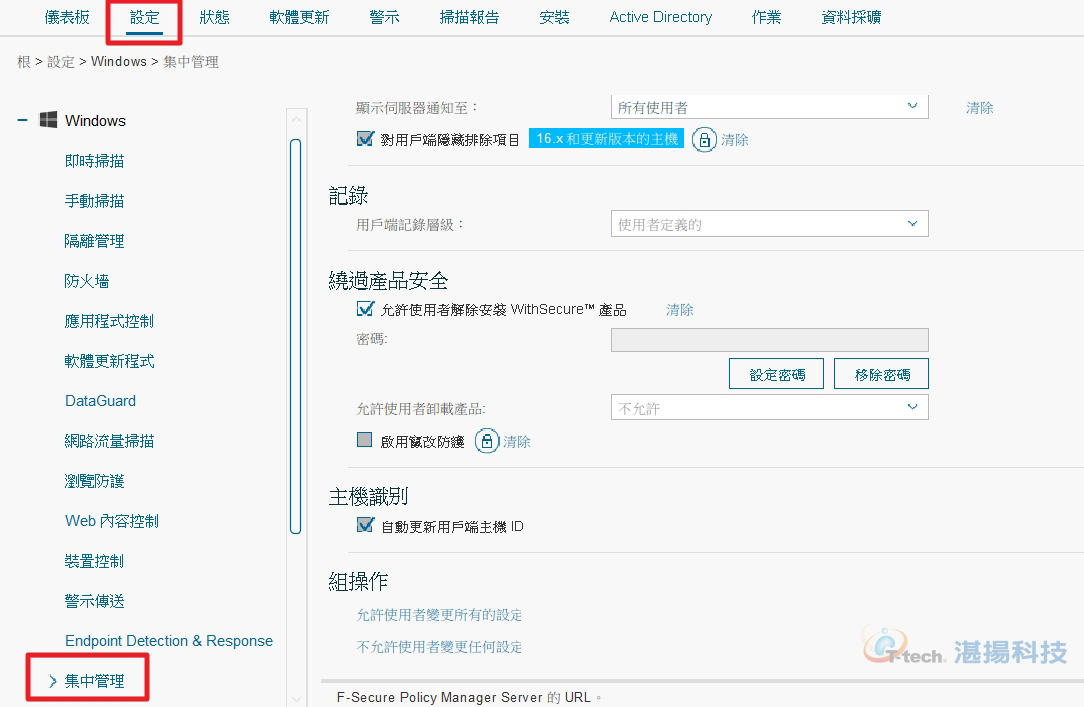Viewport: 1084px width, 707px height.
Task: Toggle 對用戶端隱藏排除項目 checkbox
Action: click(365, 138)
